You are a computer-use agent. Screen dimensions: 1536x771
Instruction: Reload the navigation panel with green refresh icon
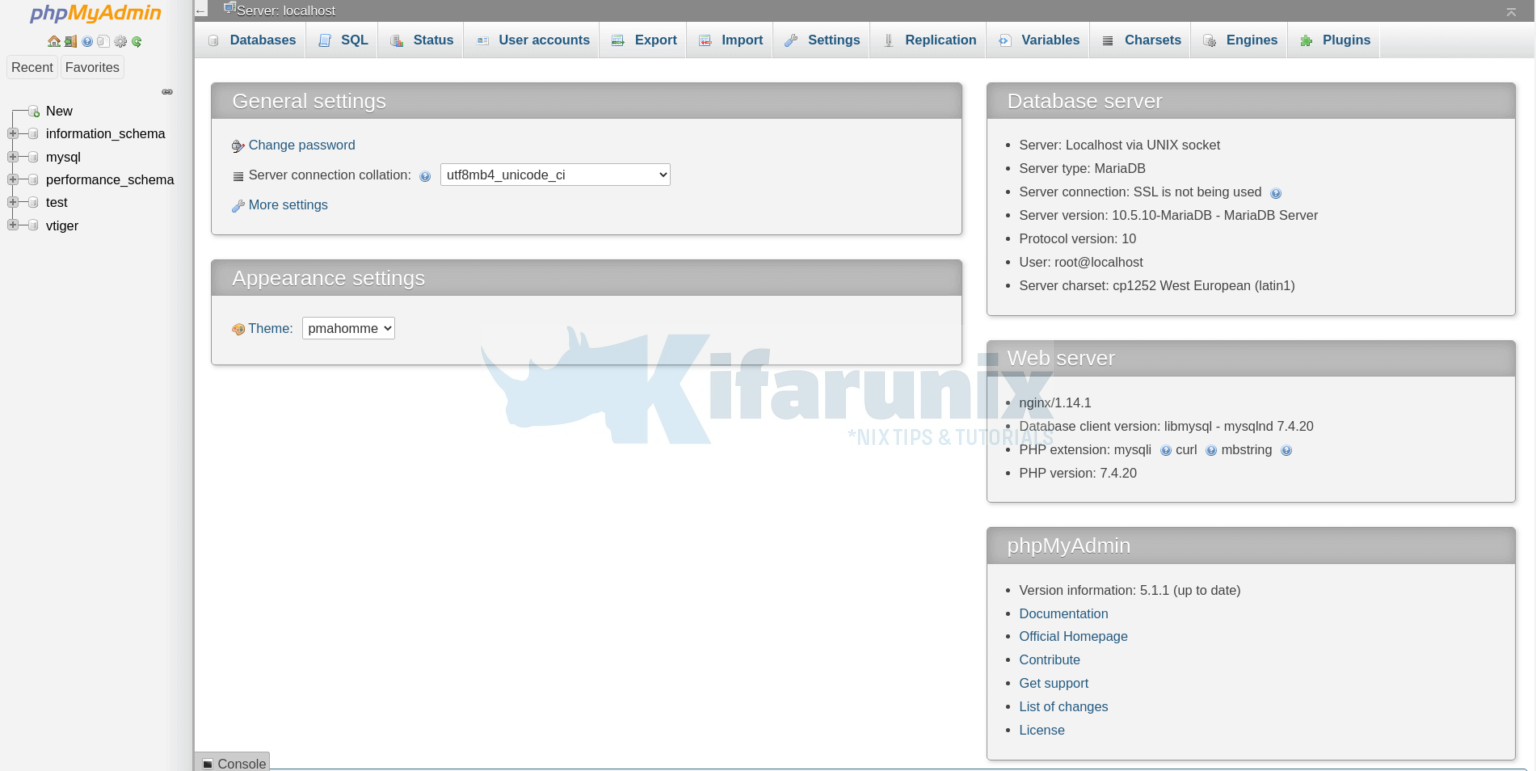[x=137, y=42]
